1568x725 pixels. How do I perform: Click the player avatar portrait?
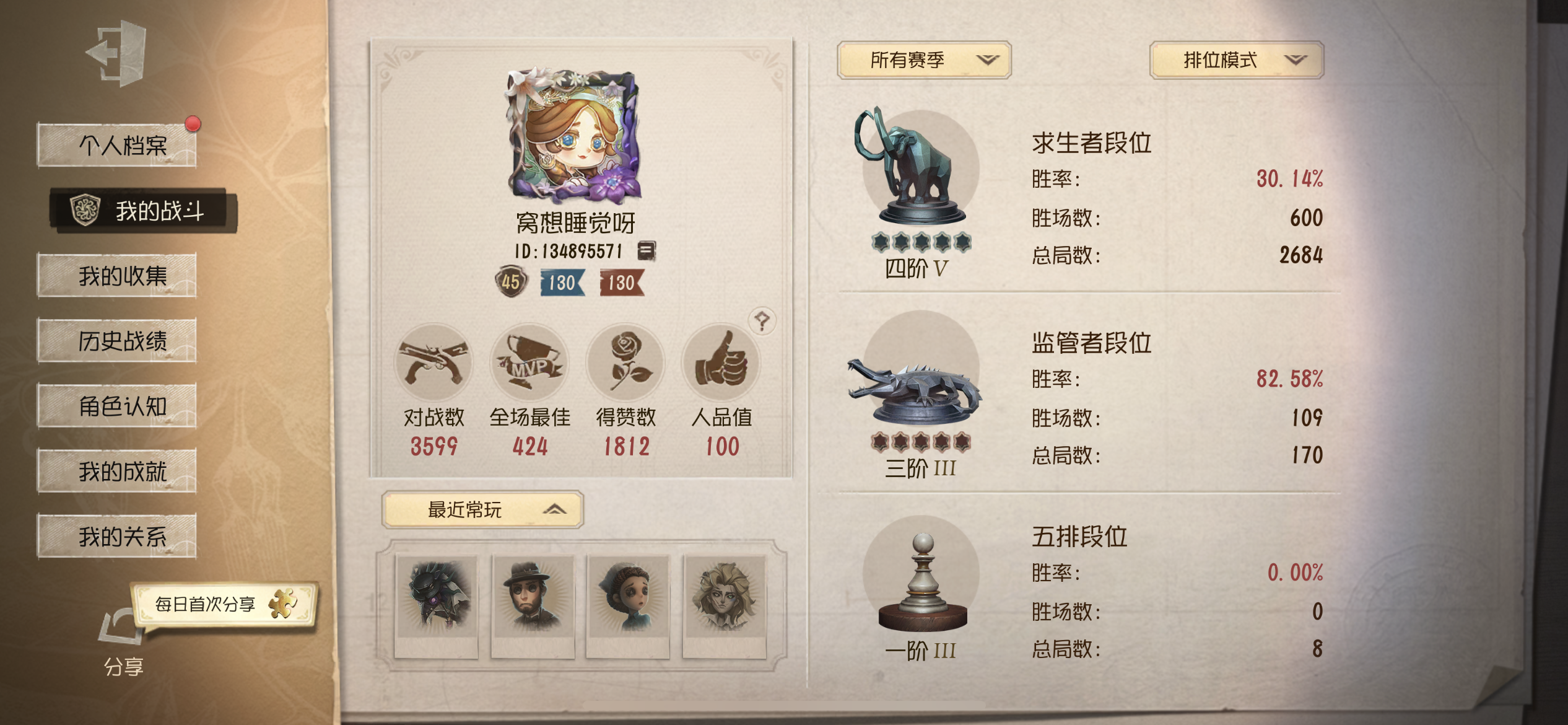[x=573, y=136]
